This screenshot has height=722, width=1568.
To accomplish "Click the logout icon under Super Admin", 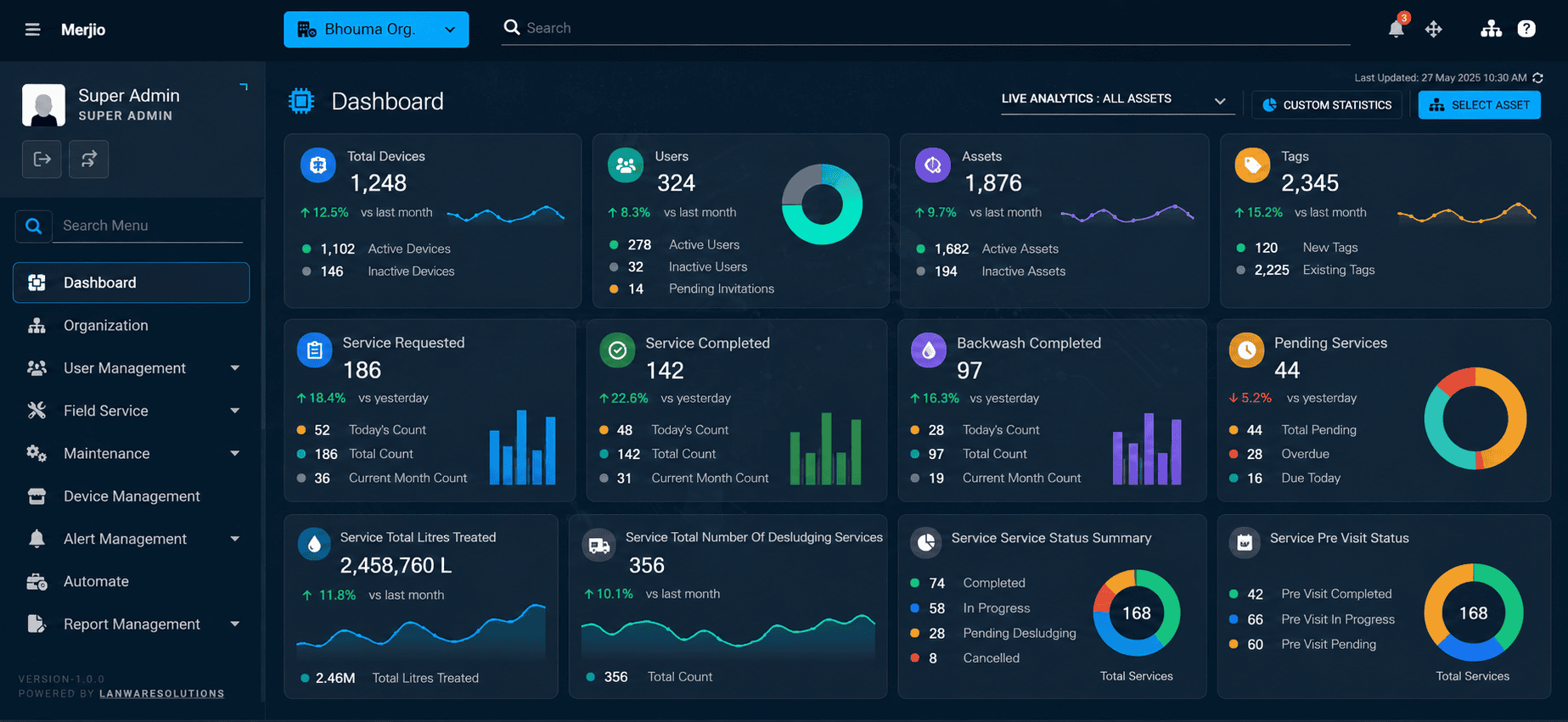I will [42, 159].
